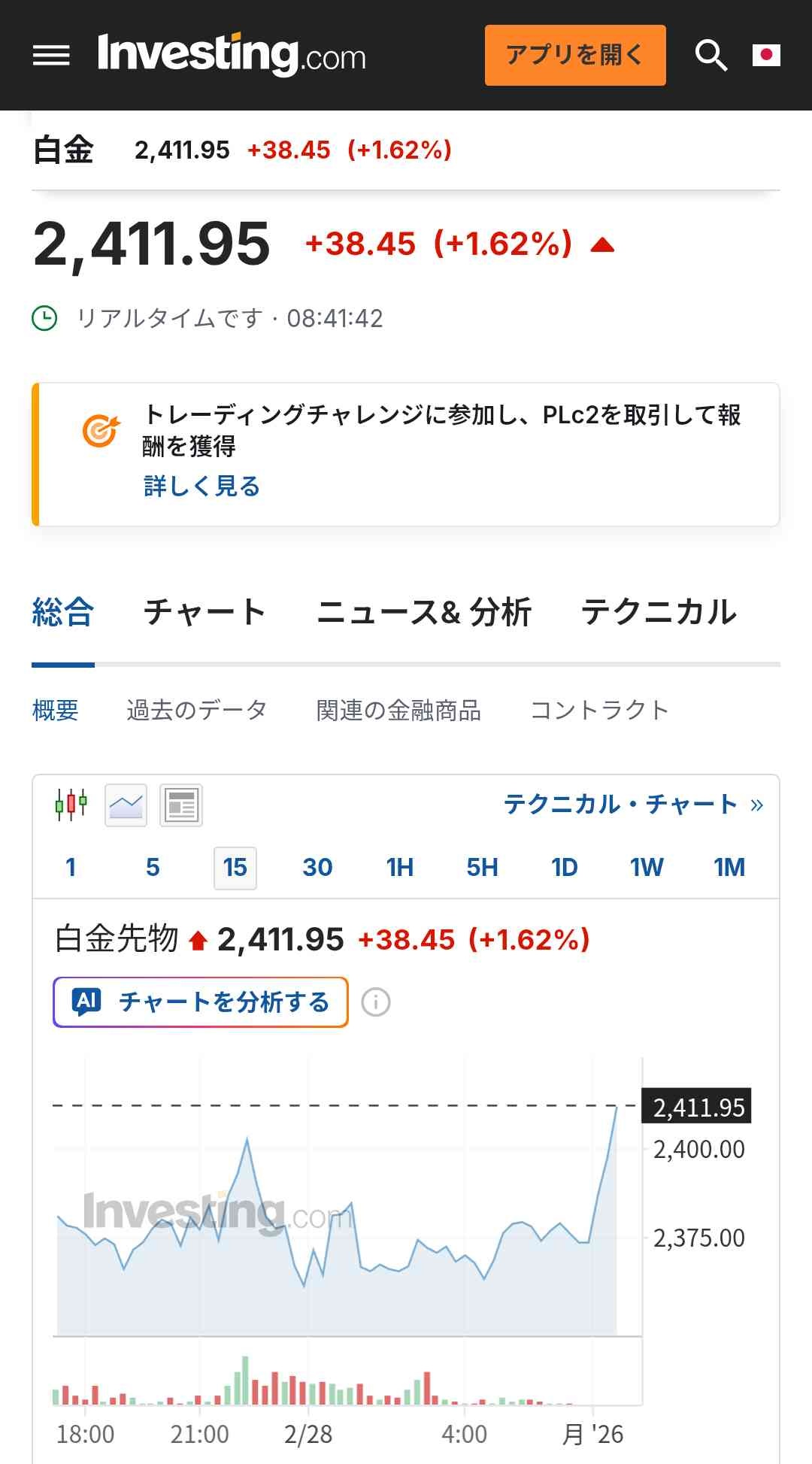Select the 15-minute chart interval

tap(235, 868)
